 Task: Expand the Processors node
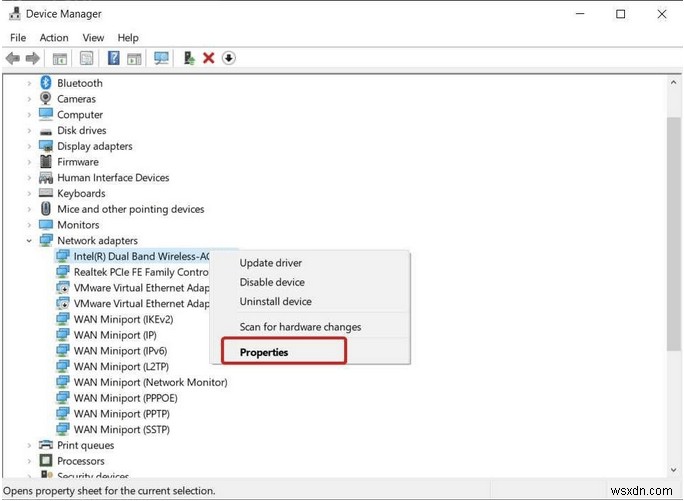pyautogui.click(x=29, y=461)
